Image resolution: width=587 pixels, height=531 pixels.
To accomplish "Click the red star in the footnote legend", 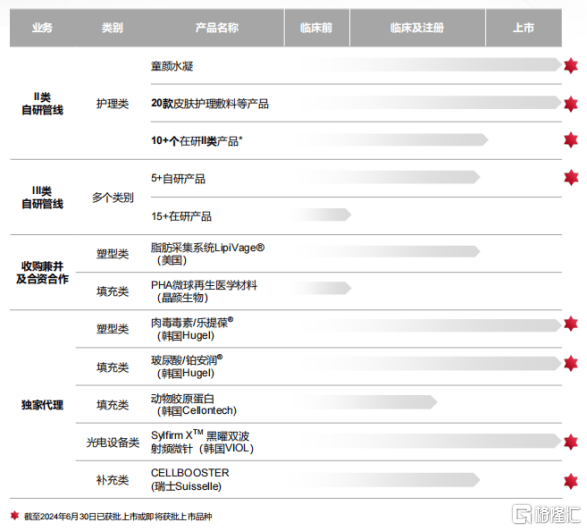I will click(15, 516).
